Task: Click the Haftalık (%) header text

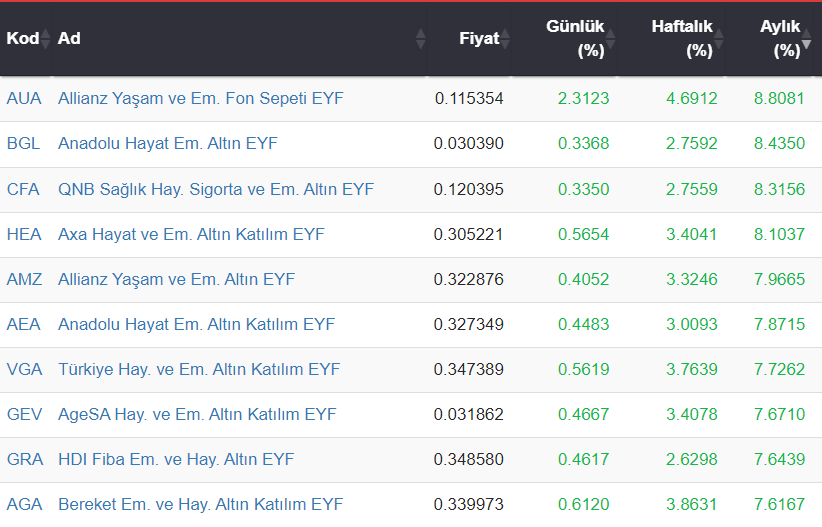Action: point(682,38)
